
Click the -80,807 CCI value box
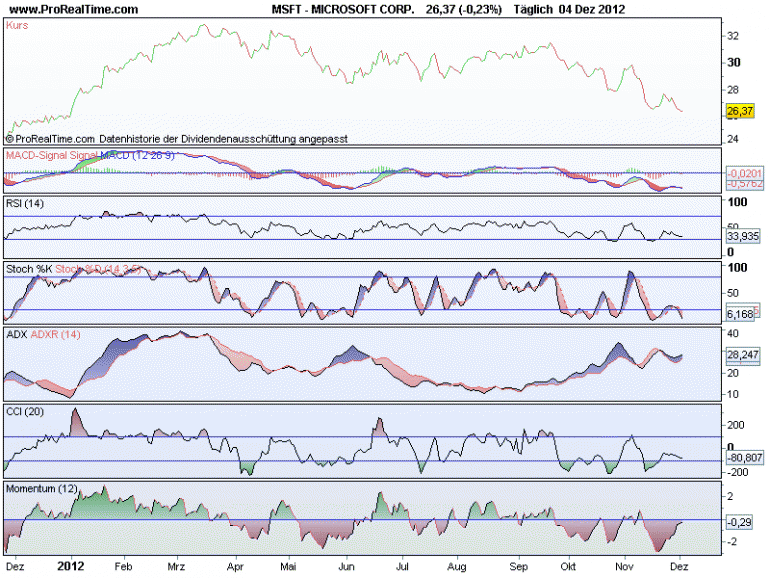[744, 458]
